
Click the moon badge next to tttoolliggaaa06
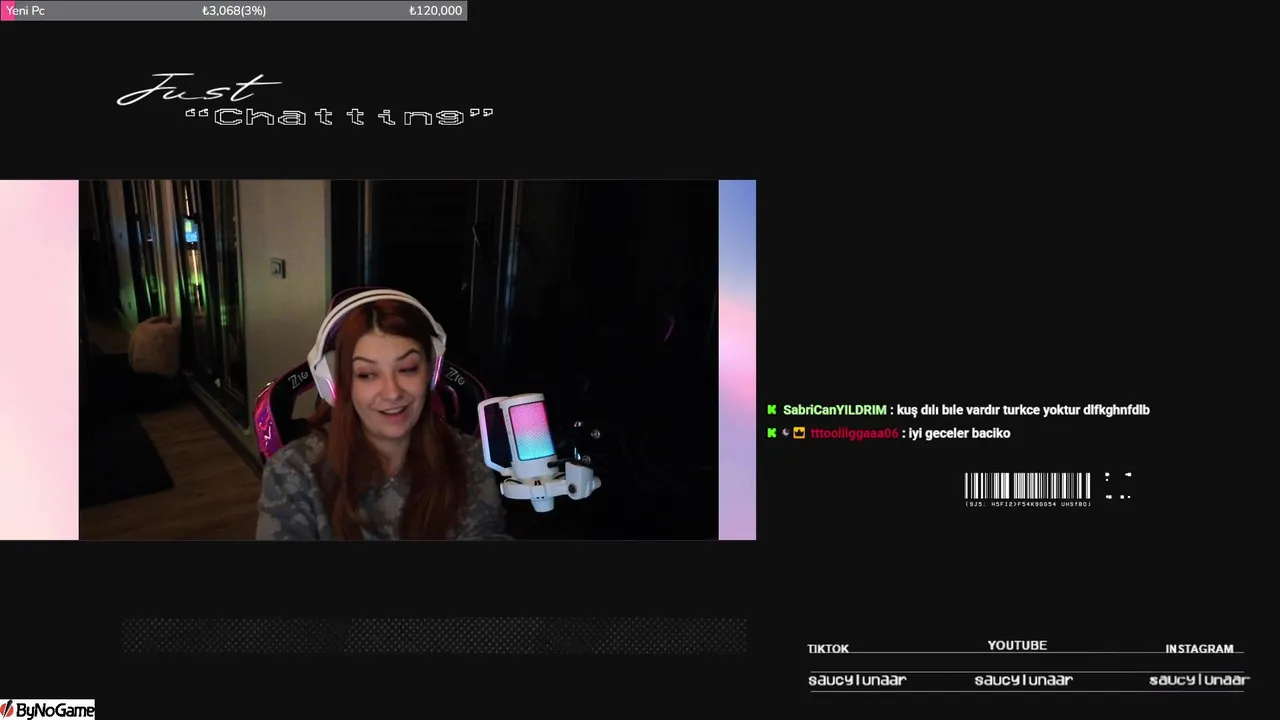[x=785, y=433]
